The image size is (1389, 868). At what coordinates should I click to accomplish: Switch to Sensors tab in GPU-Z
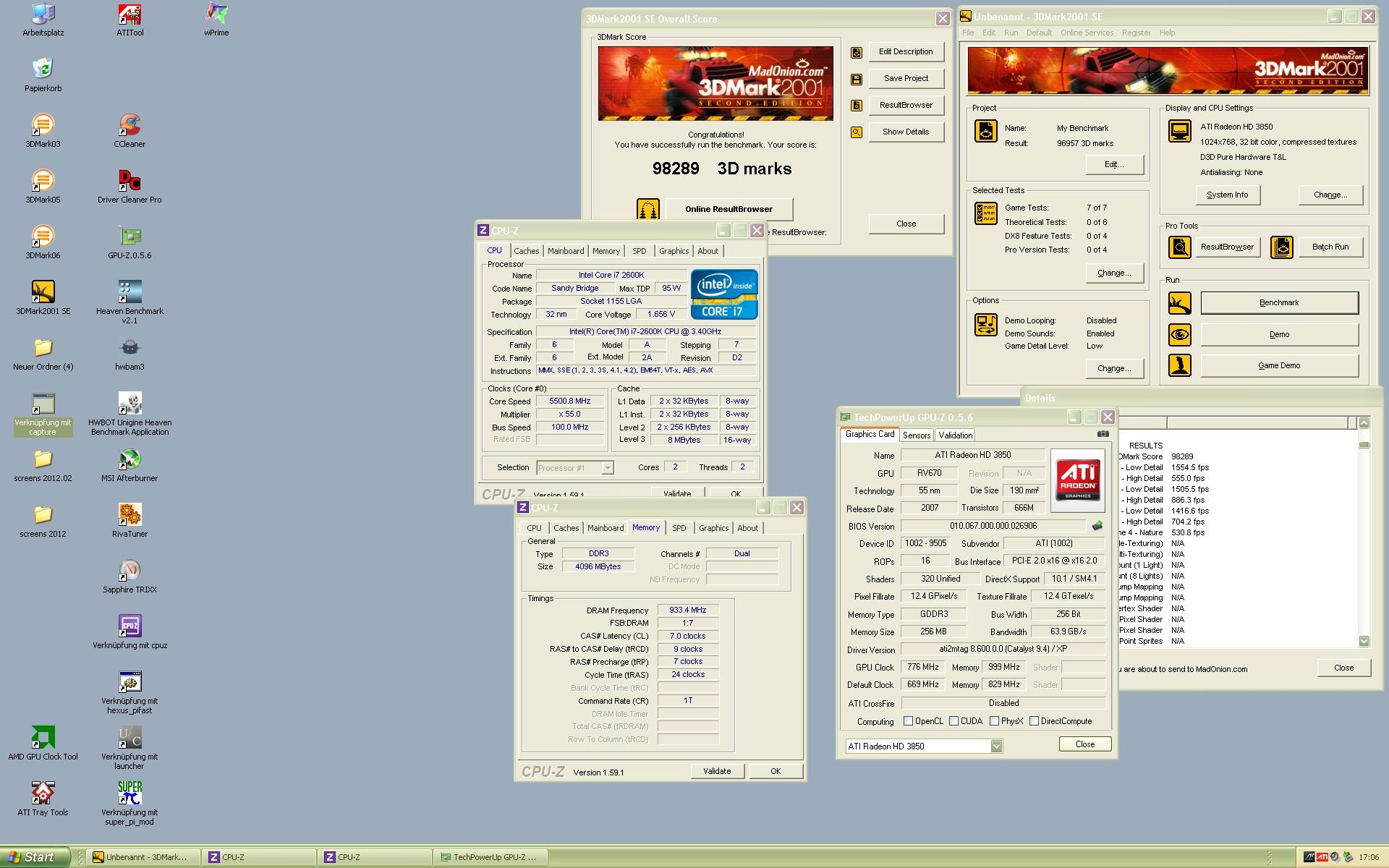click(x=917, y=435)
